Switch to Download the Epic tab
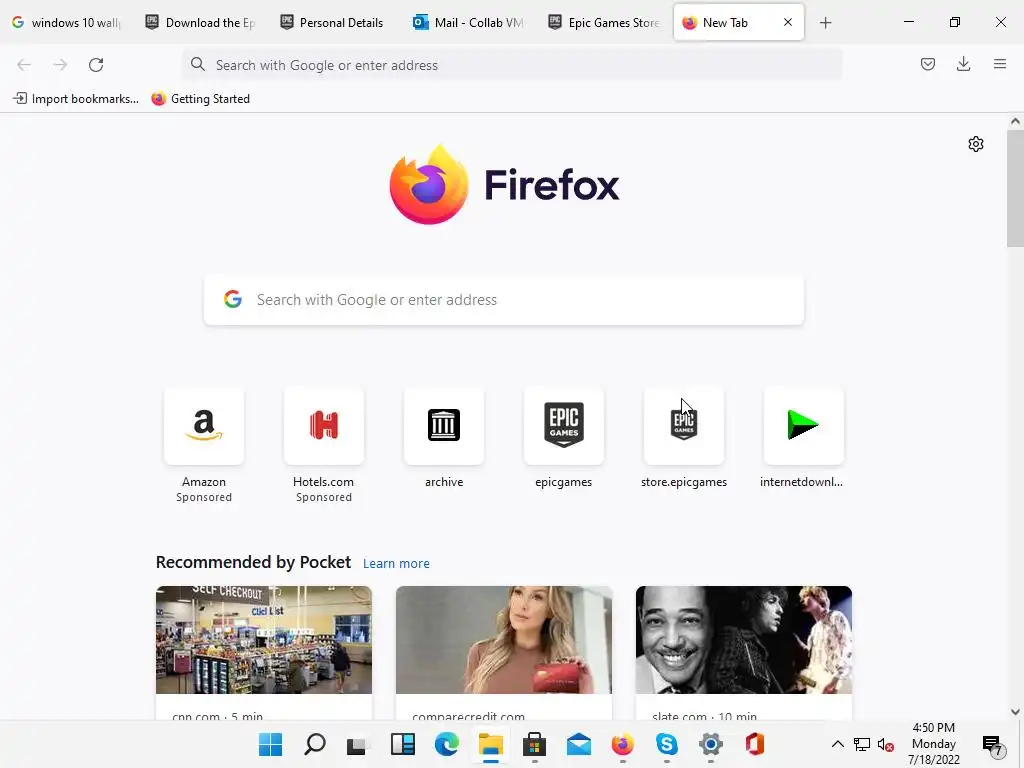 pos(200,23)
